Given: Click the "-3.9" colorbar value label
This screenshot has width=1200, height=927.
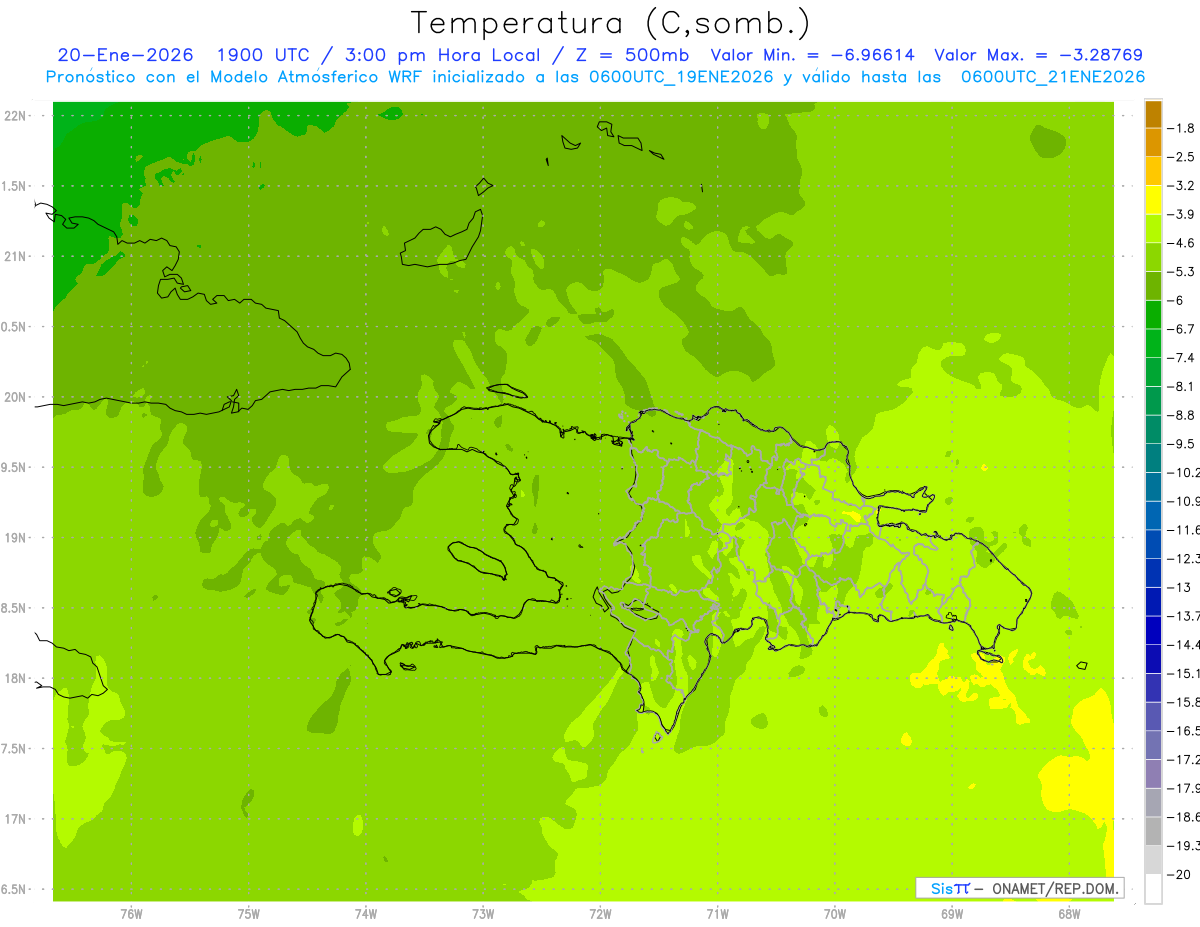Looking at the screenshot, I should (x=1183, y=214).
